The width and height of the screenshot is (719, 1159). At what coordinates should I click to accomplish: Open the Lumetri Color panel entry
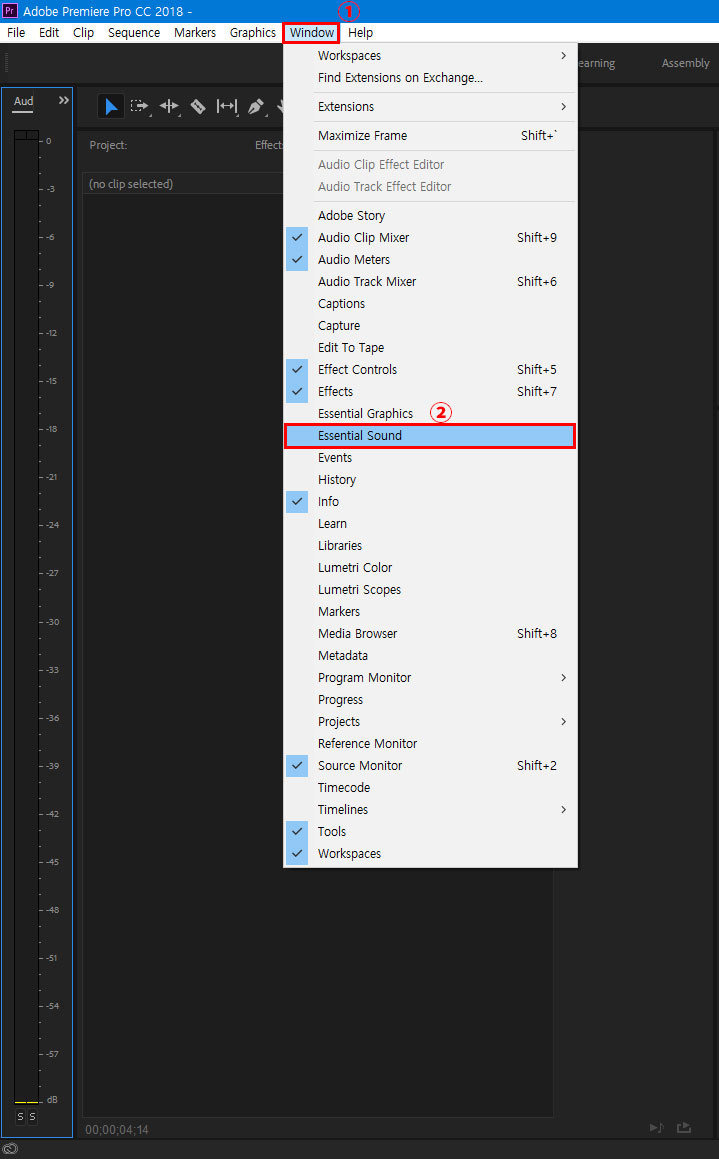(430, 568)
